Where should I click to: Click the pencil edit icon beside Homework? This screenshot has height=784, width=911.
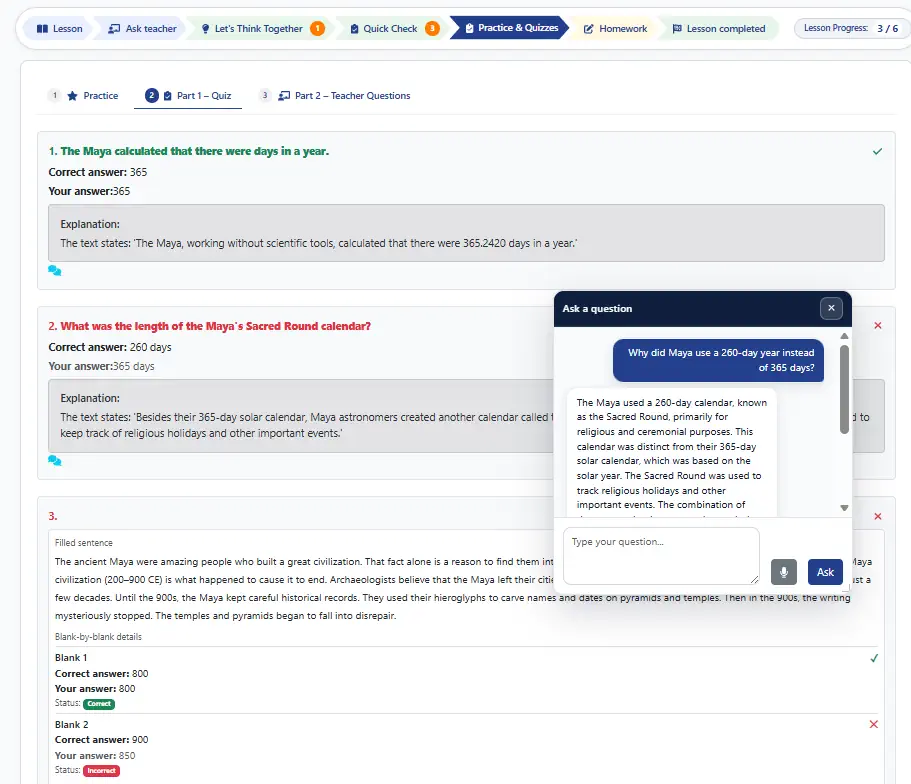(589, 28)
